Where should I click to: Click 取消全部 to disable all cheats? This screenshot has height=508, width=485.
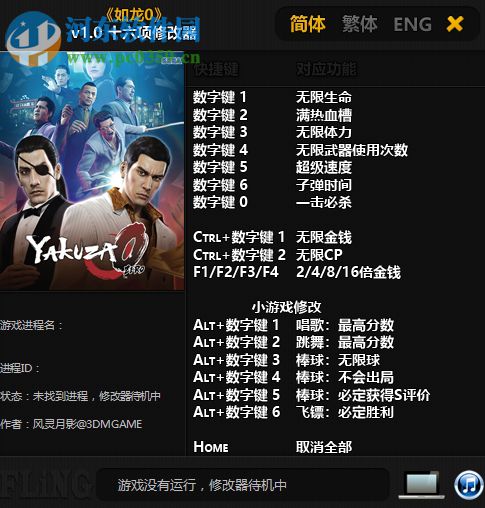(324, 447)
